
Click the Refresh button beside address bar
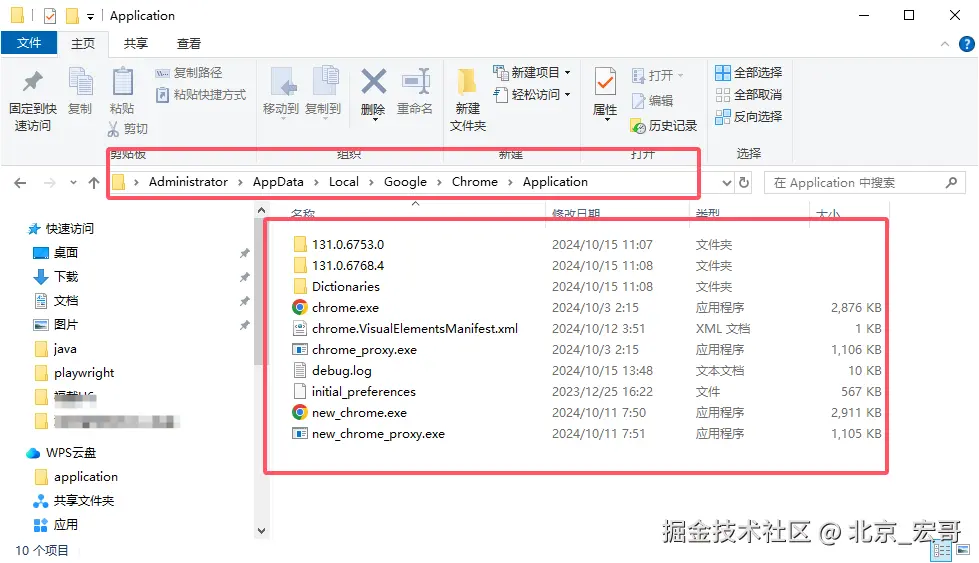tap(744, 183)
